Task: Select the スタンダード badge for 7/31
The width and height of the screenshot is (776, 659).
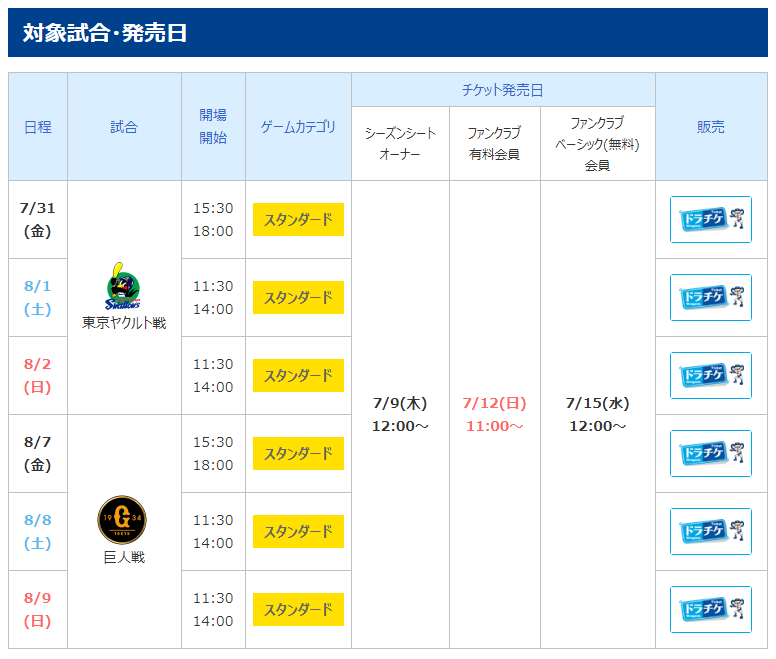Action: pos(298,219)
